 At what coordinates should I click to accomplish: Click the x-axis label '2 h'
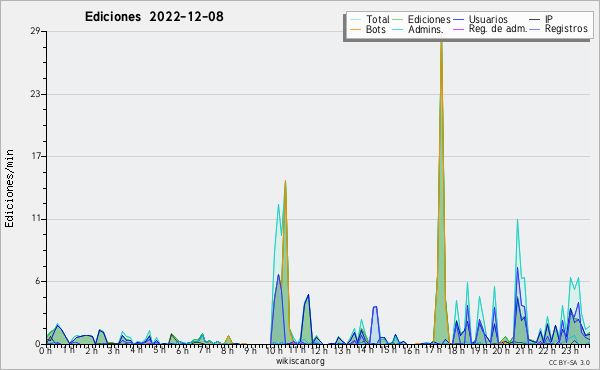point(91,351)
